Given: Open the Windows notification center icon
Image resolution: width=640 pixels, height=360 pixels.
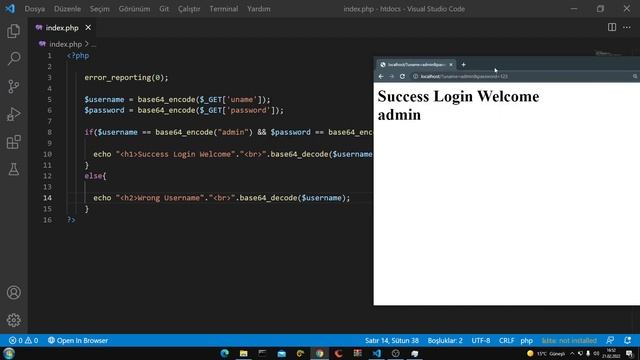Looking at the screenshot, I should (x=629, y=353).
